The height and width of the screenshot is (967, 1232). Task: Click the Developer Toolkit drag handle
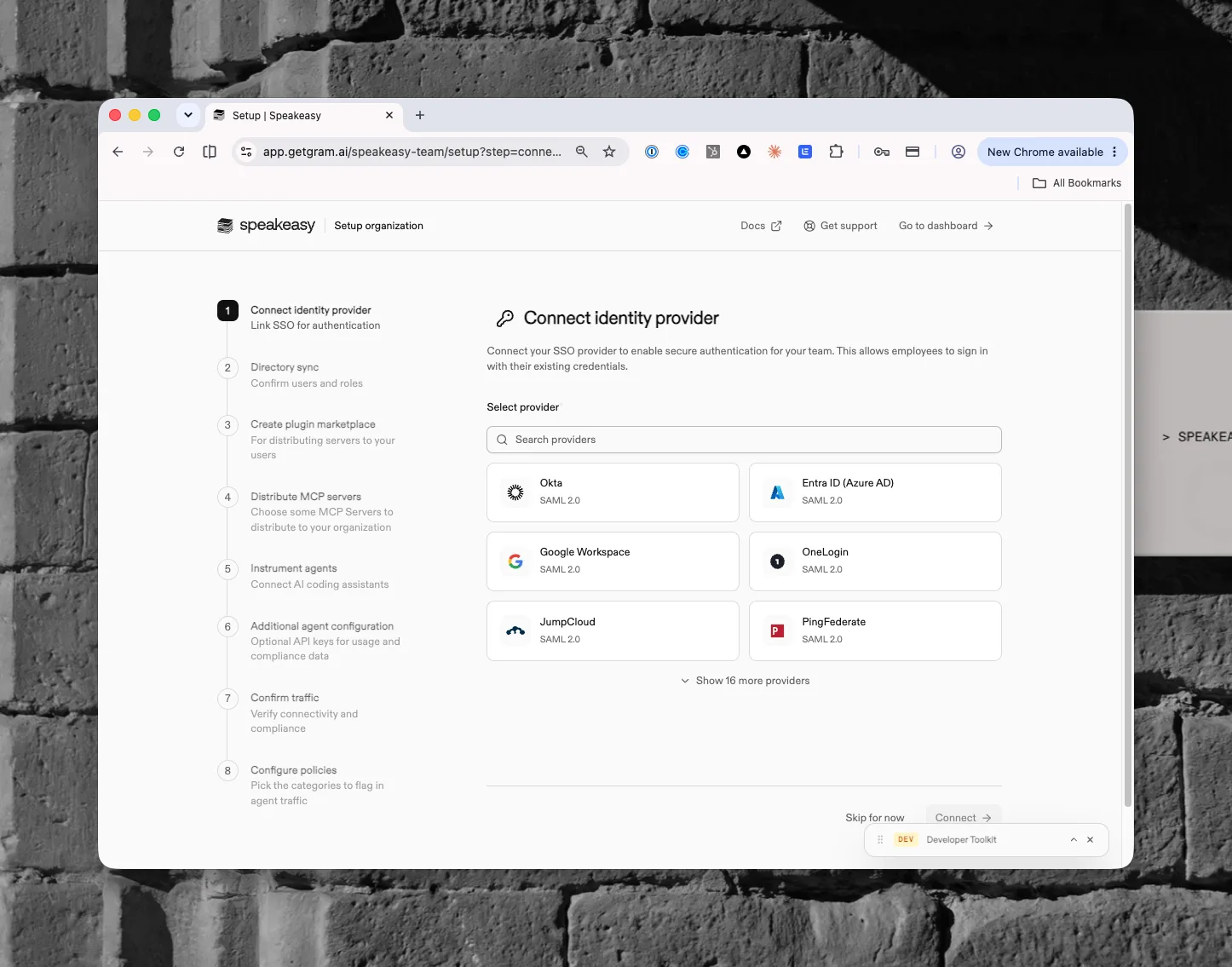pyautogui.click(x=880, y=840)
